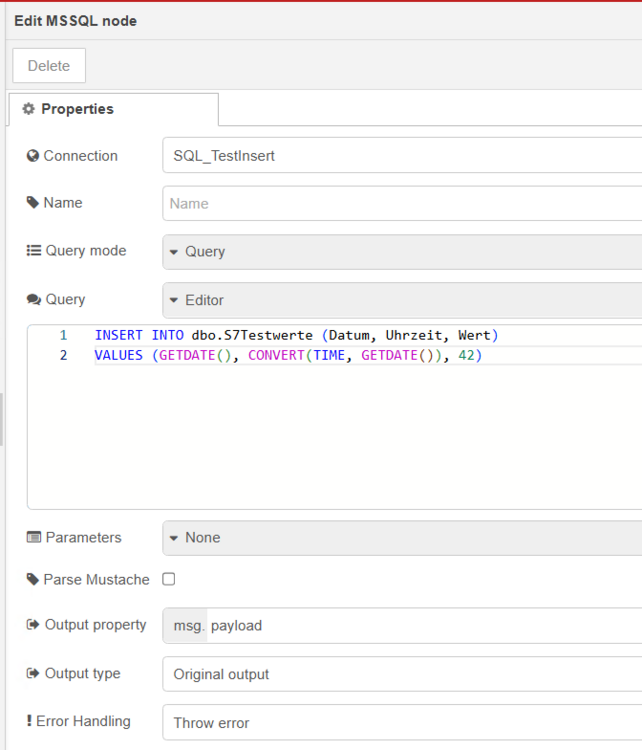Click the tag icon beside Parse Mustache
Image resolution: width=642 pixels, height=750 pixels.
point(33,580)
